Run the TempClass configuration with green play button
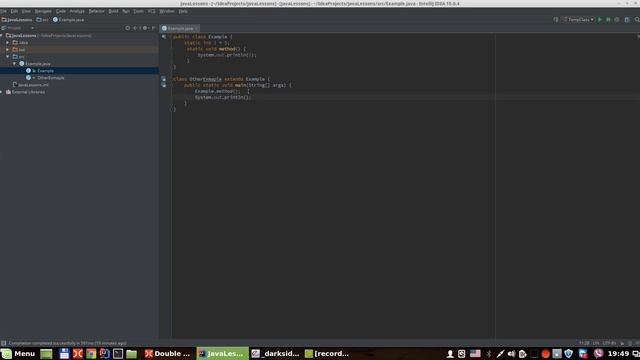This screenshot has width=640, height=360. point(600,20)
